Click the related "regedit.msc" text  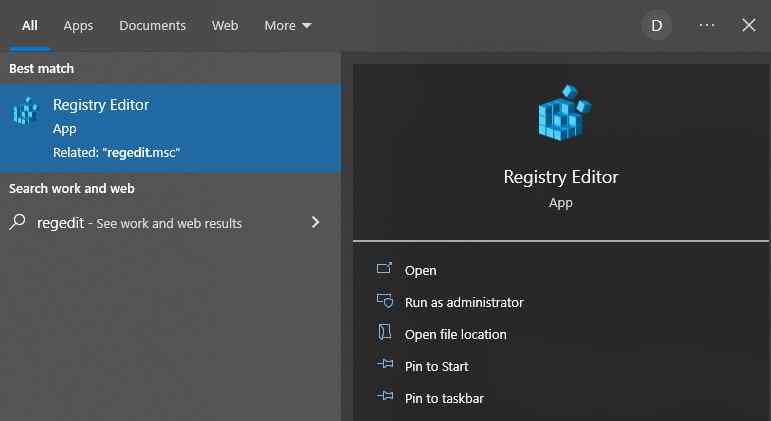pos(116,152)
